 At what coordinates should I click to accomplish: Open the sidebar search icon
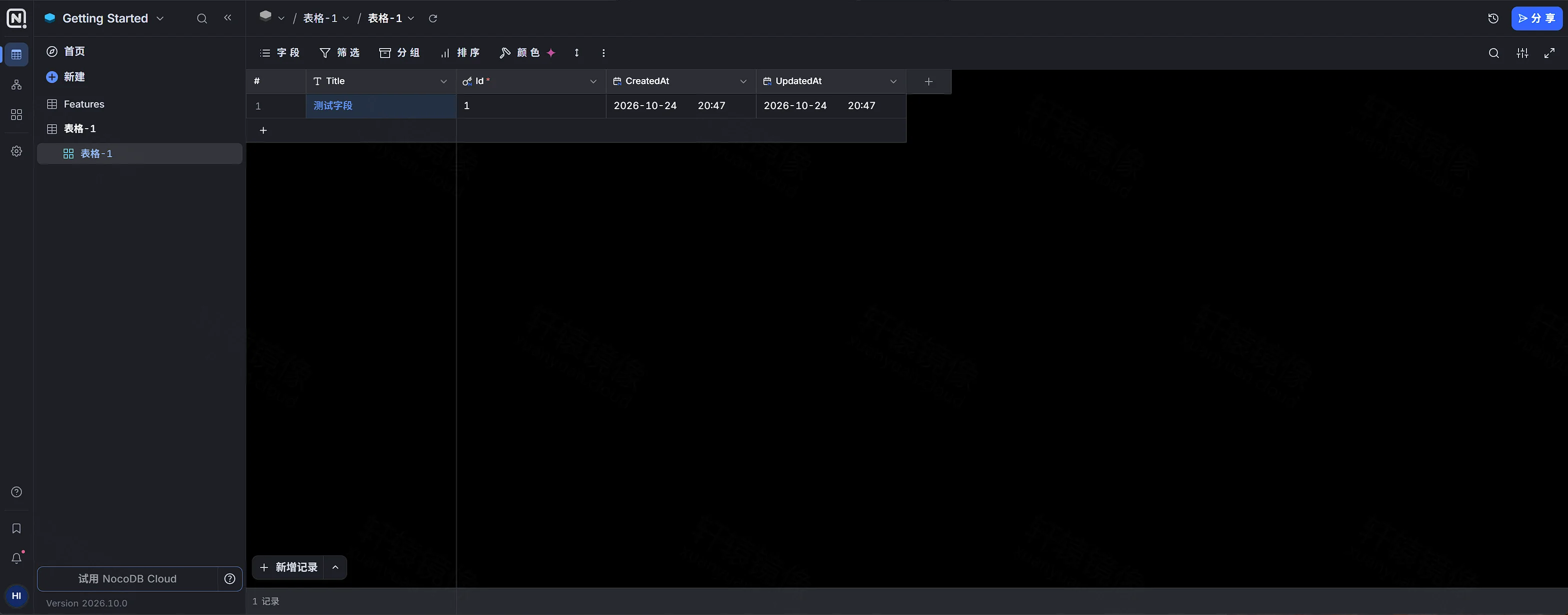click(202, 19)
